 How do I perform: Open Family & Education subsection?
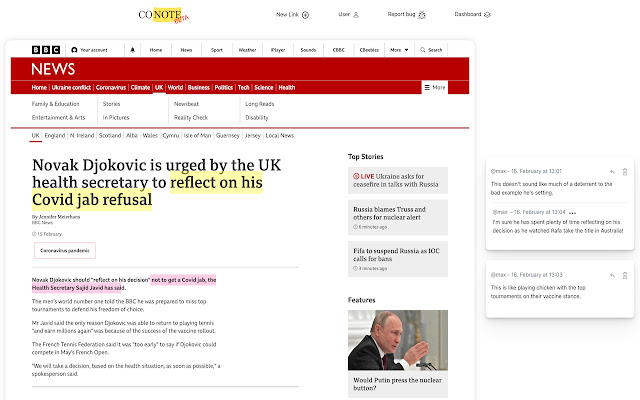56,104
